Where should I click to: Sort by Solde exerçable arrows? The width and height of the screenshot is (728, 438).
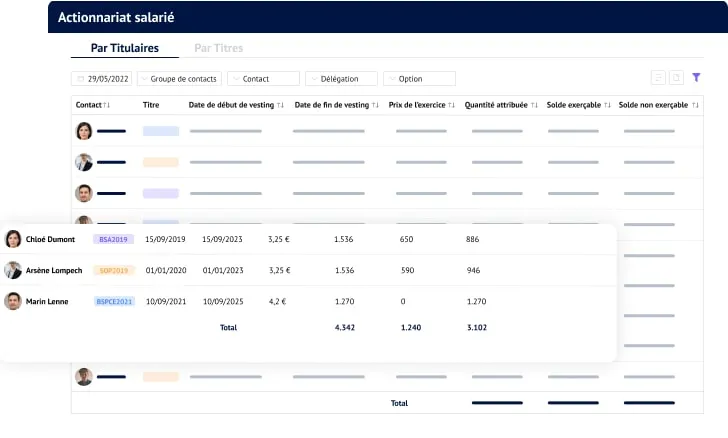point(607,105)
